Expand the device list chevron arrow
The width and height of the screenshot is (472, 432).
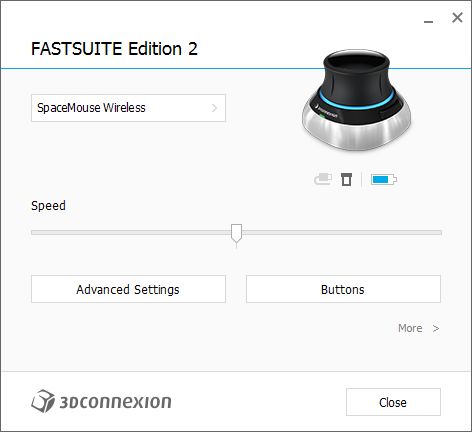(215, 108)
